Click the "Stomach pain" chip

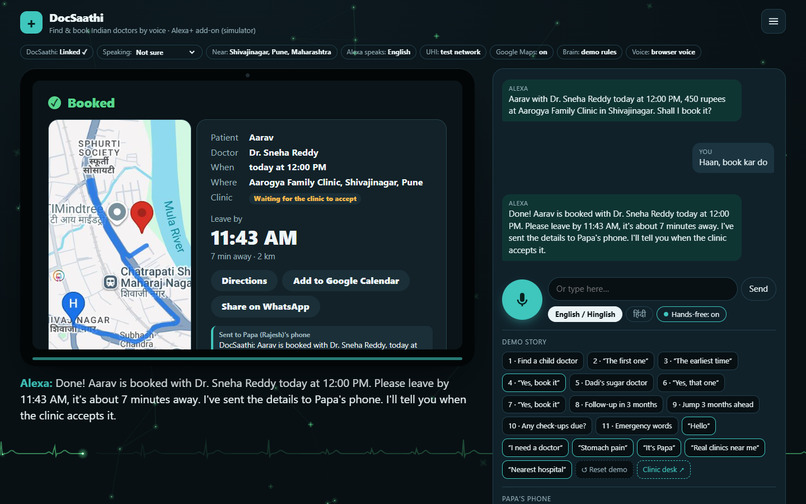[x=602, y=448]
